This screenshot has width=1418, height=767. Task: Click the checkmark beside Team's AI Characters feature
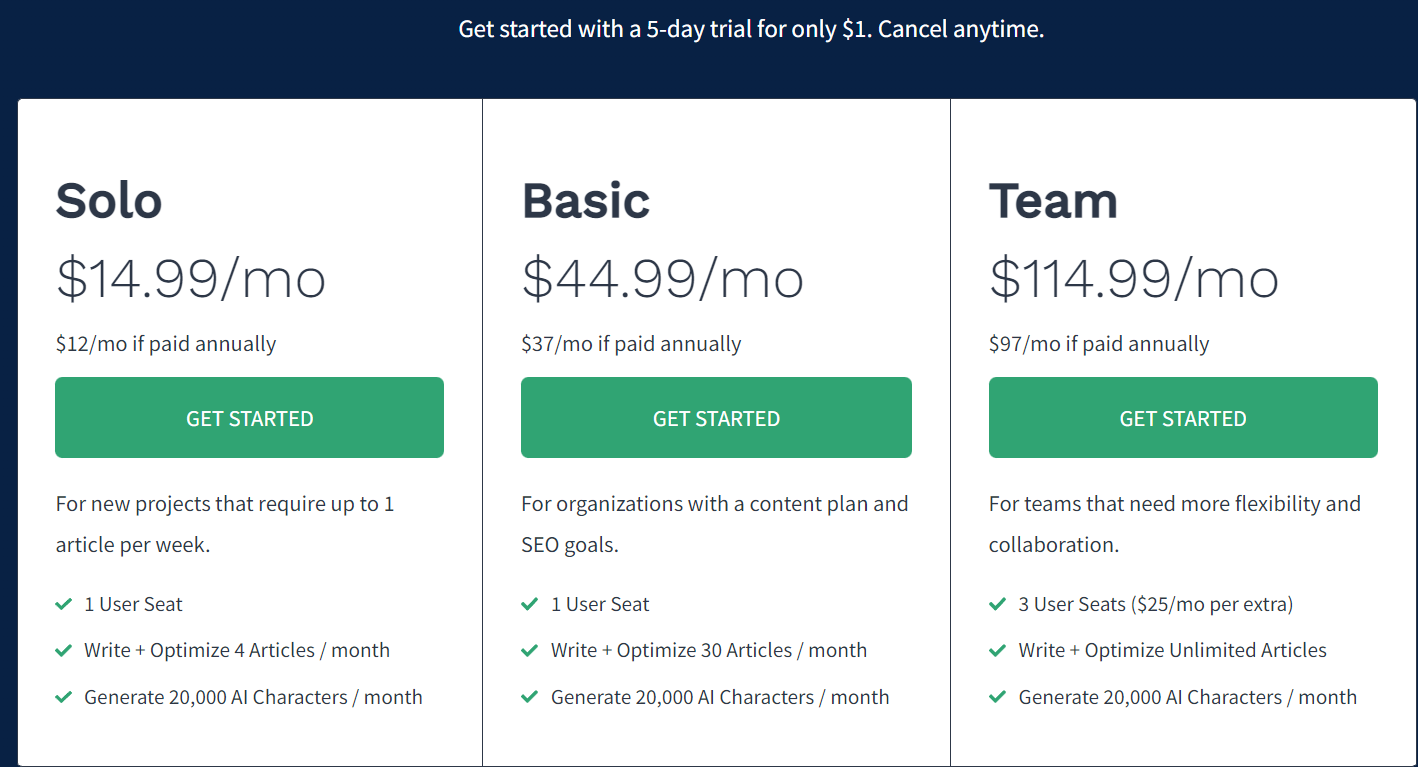point(997,697)
